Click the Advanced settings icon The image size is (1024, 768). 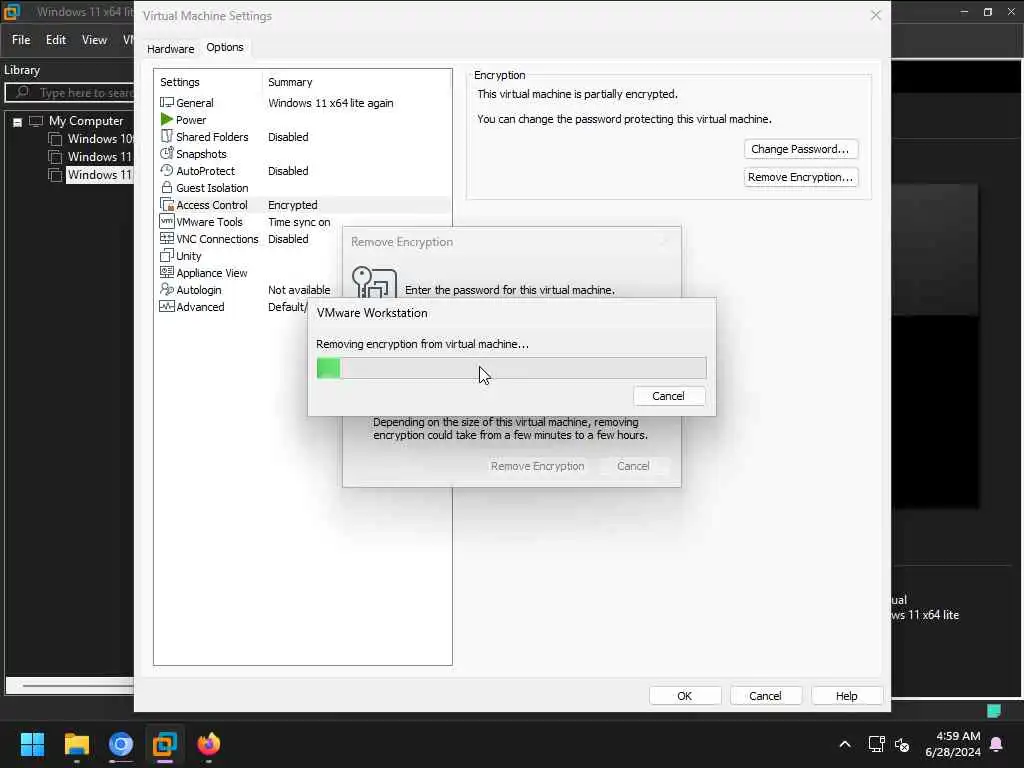coord(167,306)
